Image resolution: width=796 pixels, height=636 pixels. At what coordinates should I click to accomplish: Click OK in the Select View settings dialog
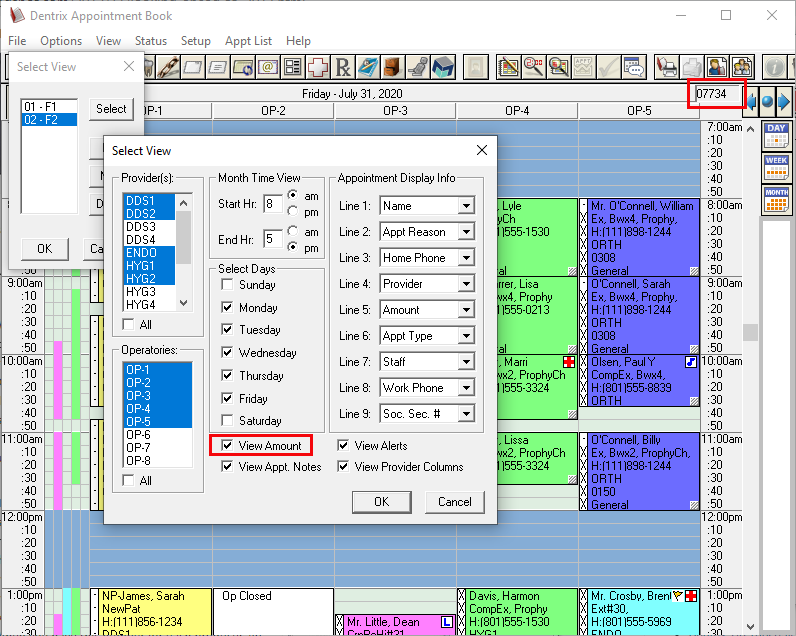click(x=381, y=502)
